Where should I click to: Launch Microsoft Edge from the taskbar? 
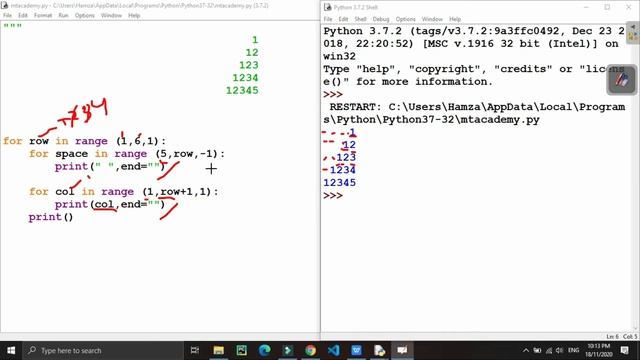coord(264,350)
